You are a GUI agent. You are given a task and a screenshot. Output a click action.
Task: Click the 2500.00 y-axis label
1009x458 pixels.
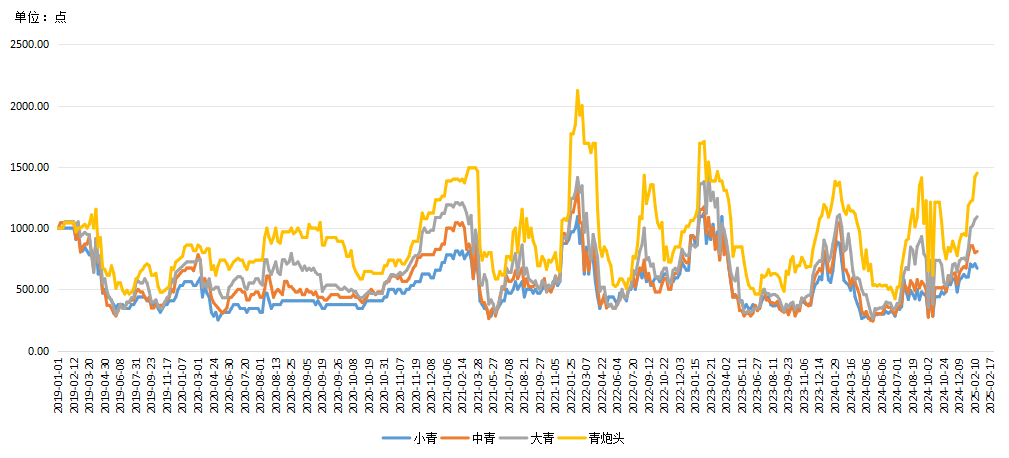tap(29, 45)
